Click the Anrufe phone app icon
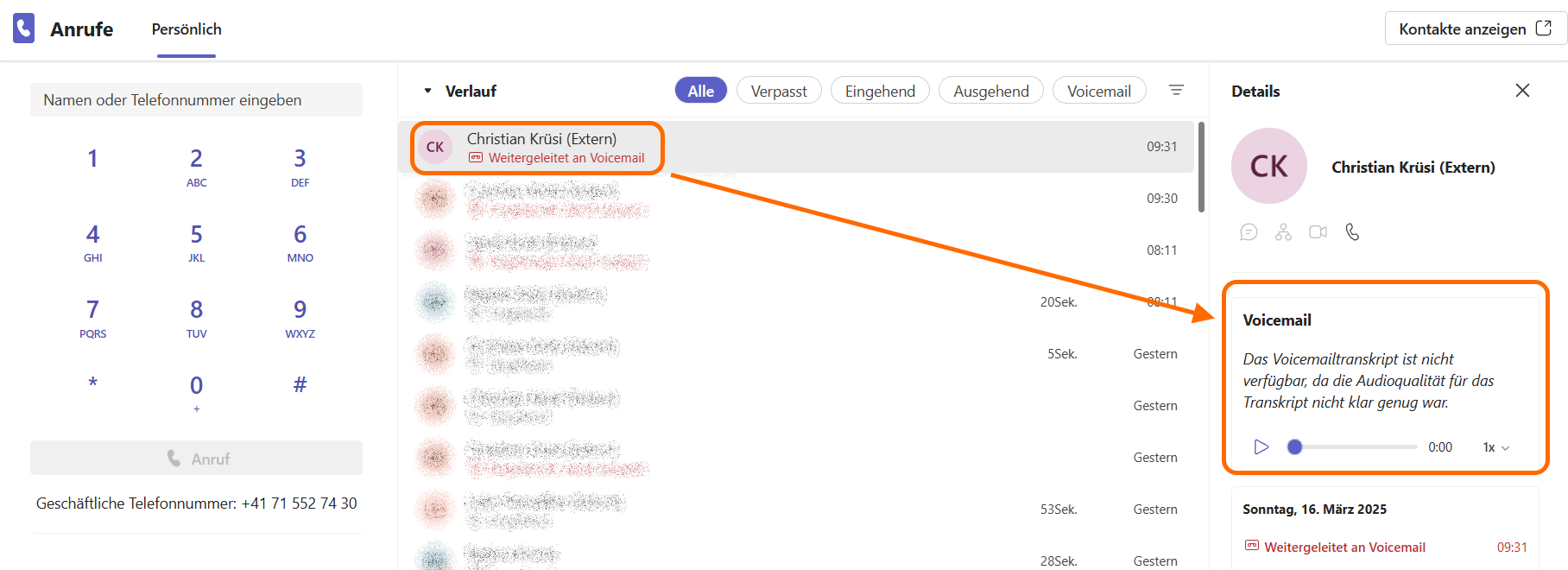The image size is (1568, 570). [x=24, y=28]
